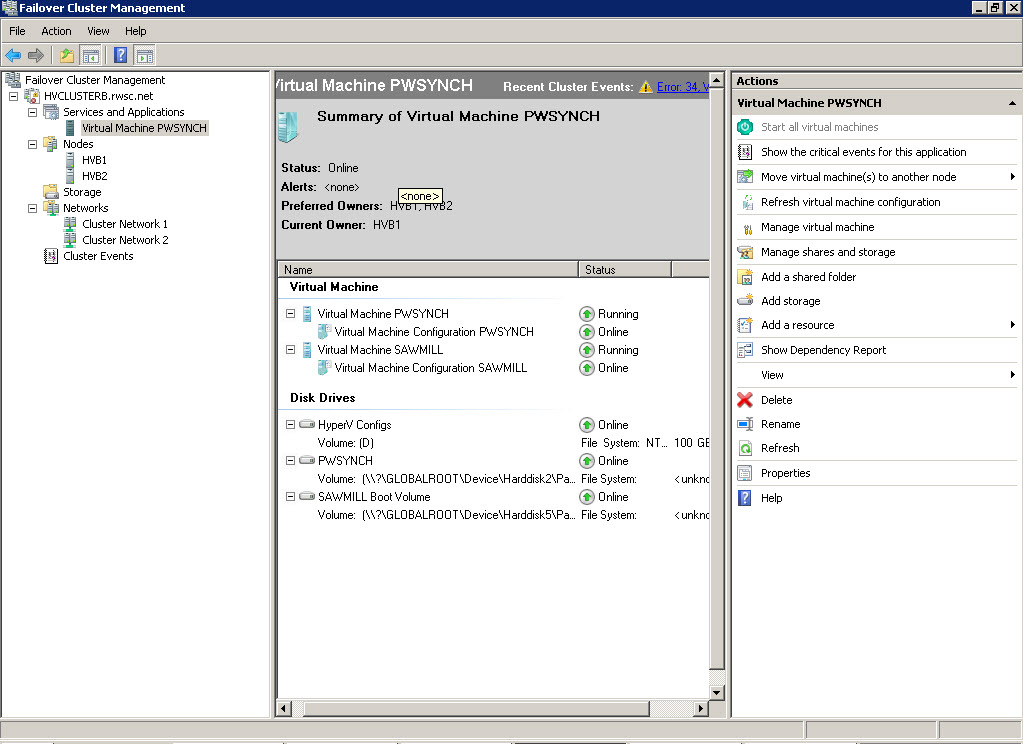Open the View menu in menu bar

pyautogui.click(x=98, y=31)
